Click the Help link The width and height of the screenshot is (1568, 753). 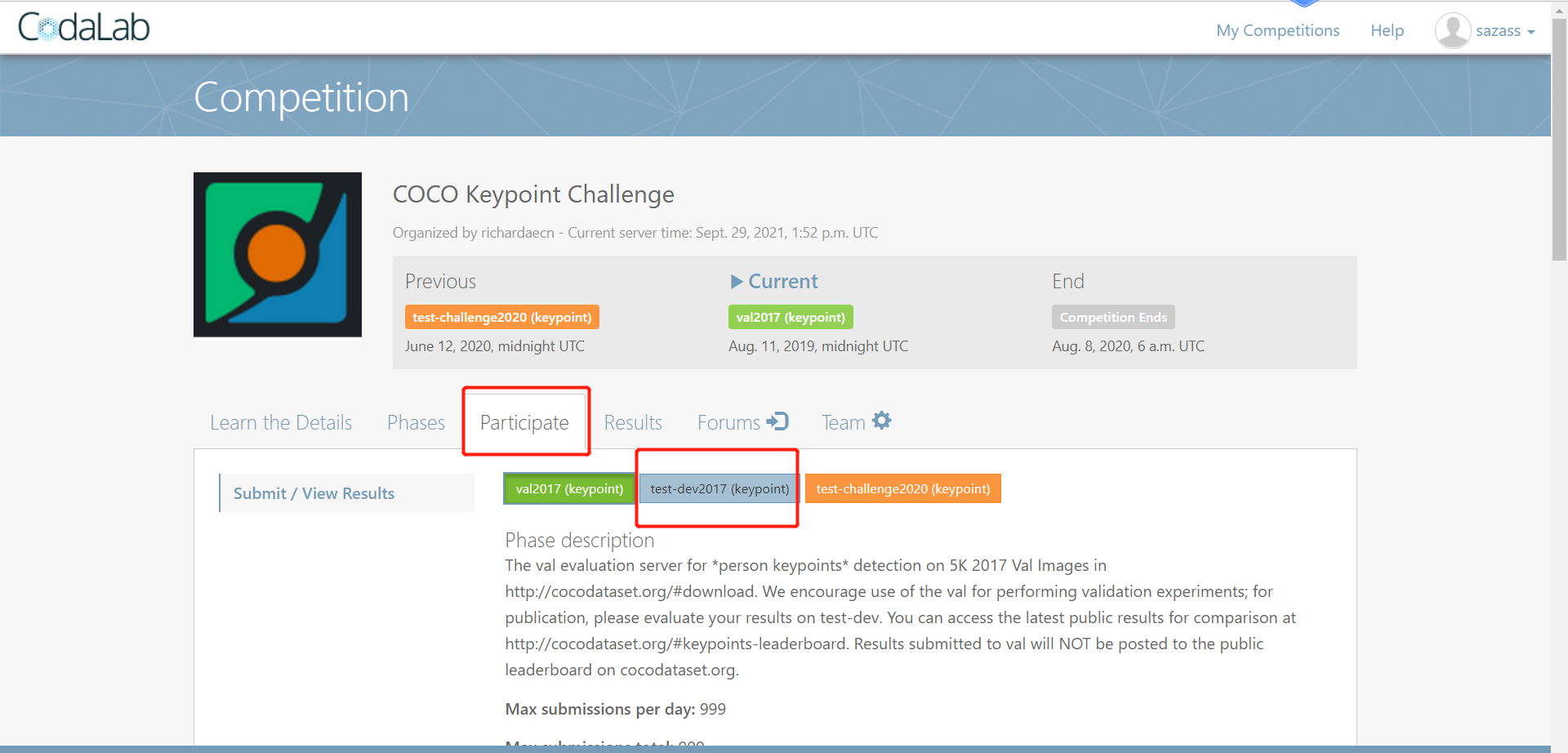(x=1387, y=30)
